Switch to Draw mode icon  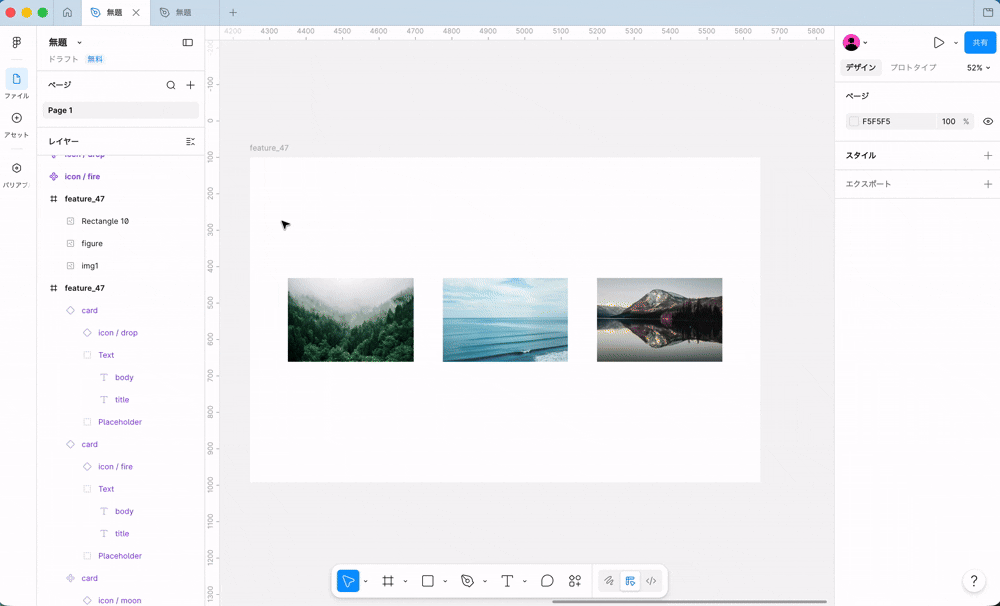(609, 580)
